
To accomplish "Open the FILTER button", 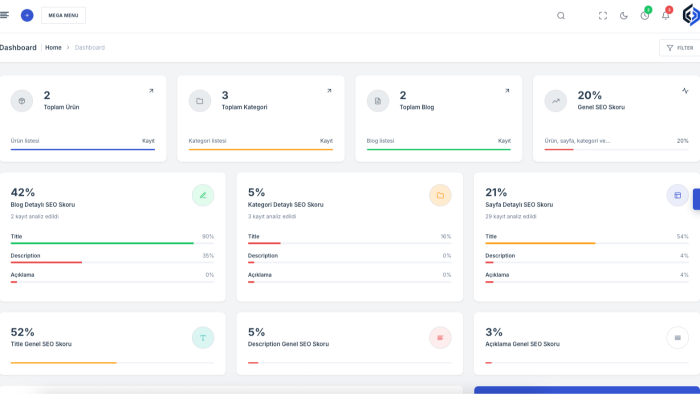I will (x=680, y=48).
